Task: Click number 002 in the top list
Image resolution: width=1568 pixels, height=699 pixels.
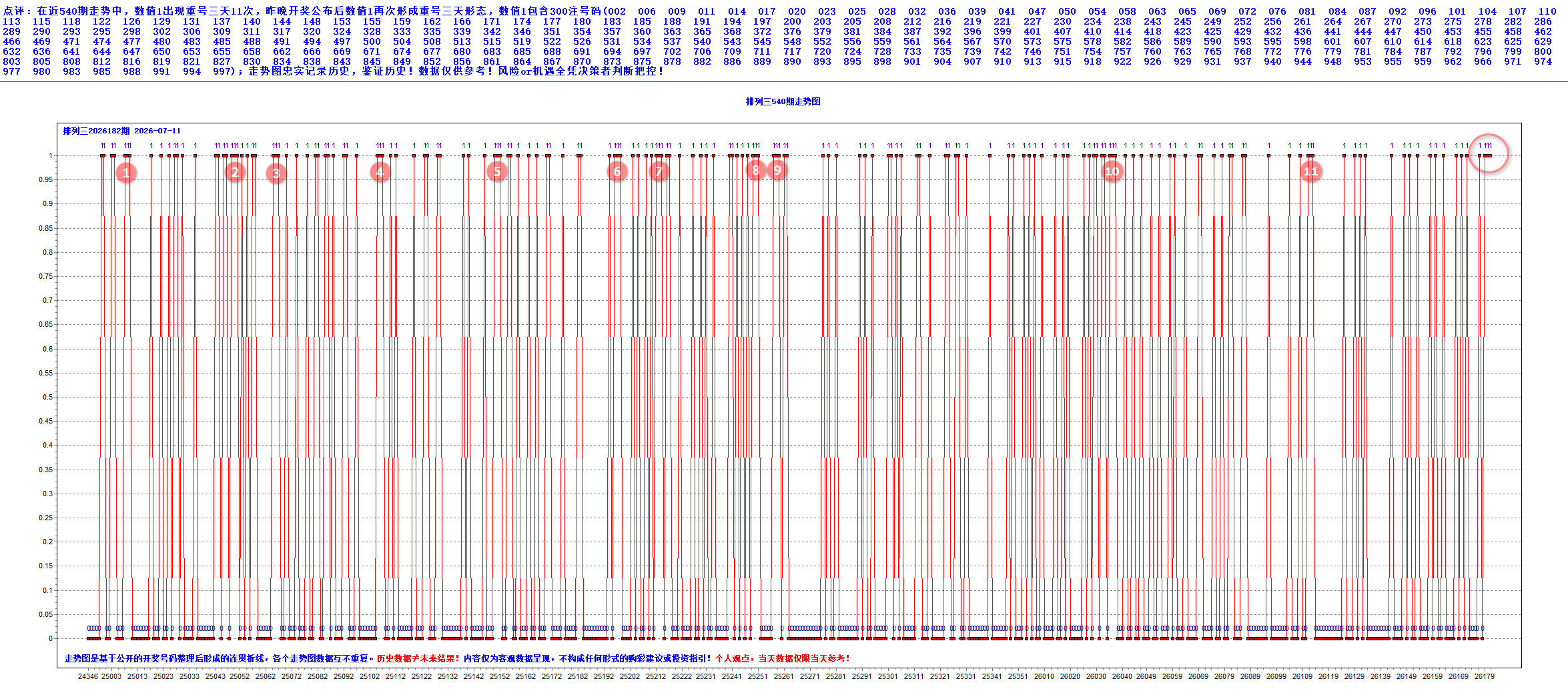Action: click(x=617, y=11)
